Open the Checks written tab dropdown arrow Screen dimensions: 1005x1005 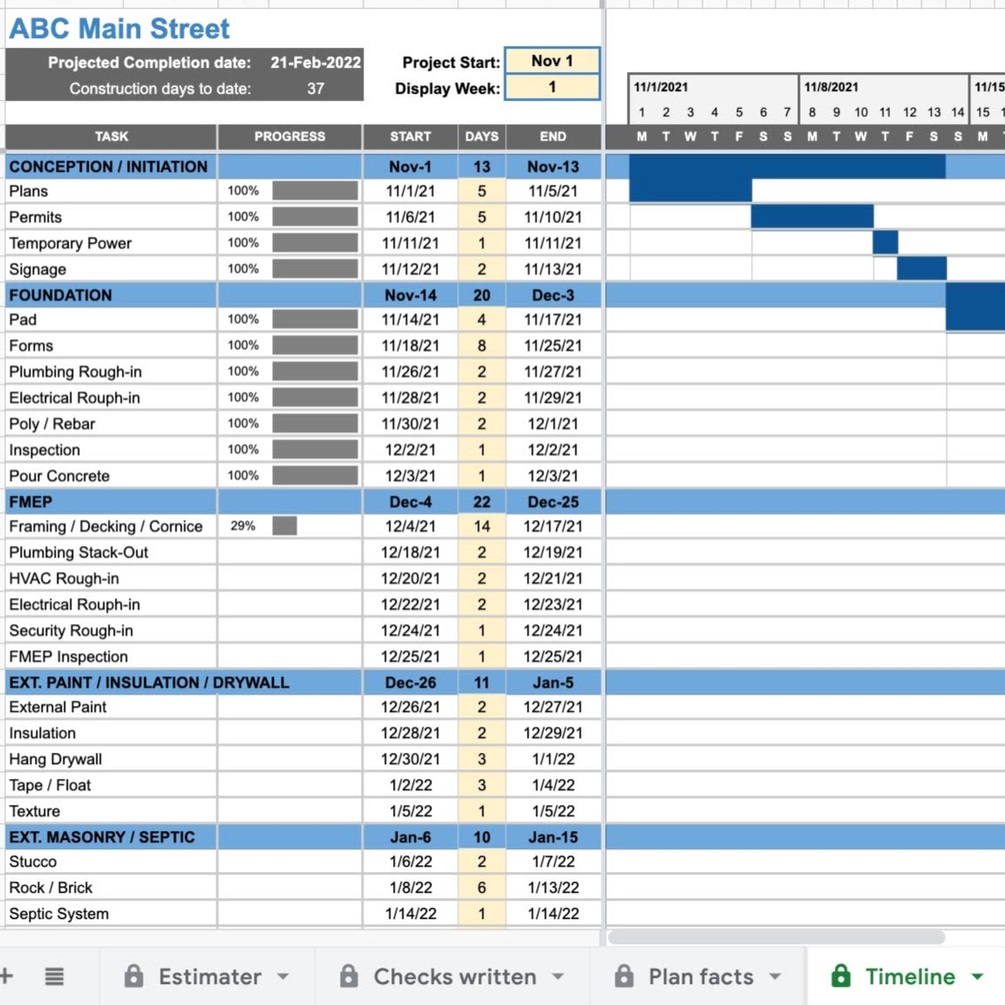pos(558,977)
